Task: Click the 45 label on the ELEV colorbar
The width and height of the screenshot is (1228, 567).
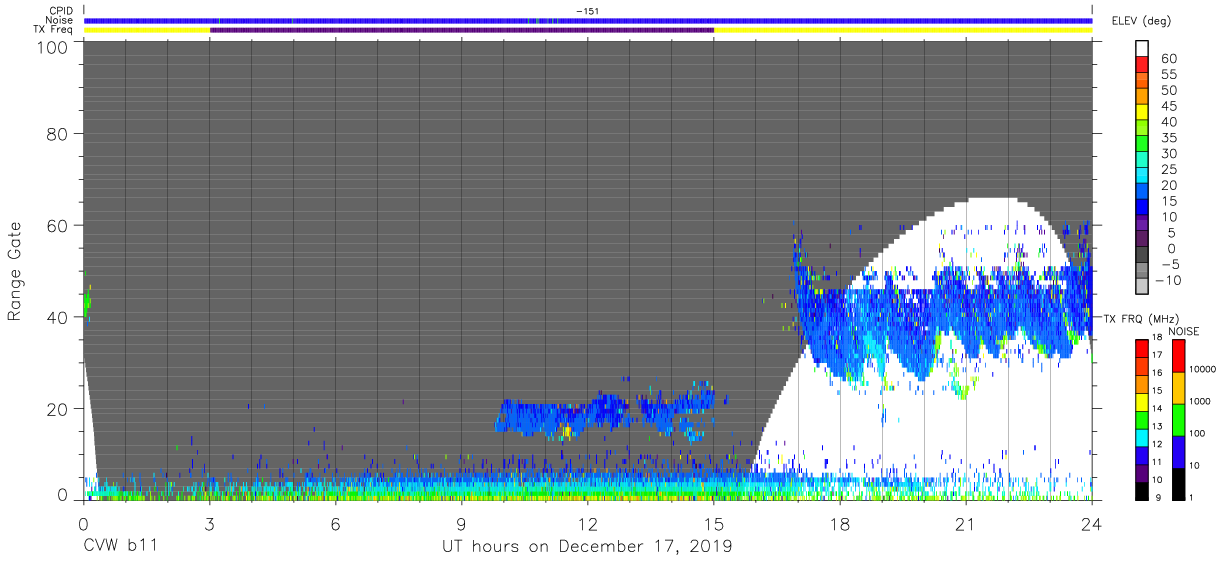Action: [1170, 106]
